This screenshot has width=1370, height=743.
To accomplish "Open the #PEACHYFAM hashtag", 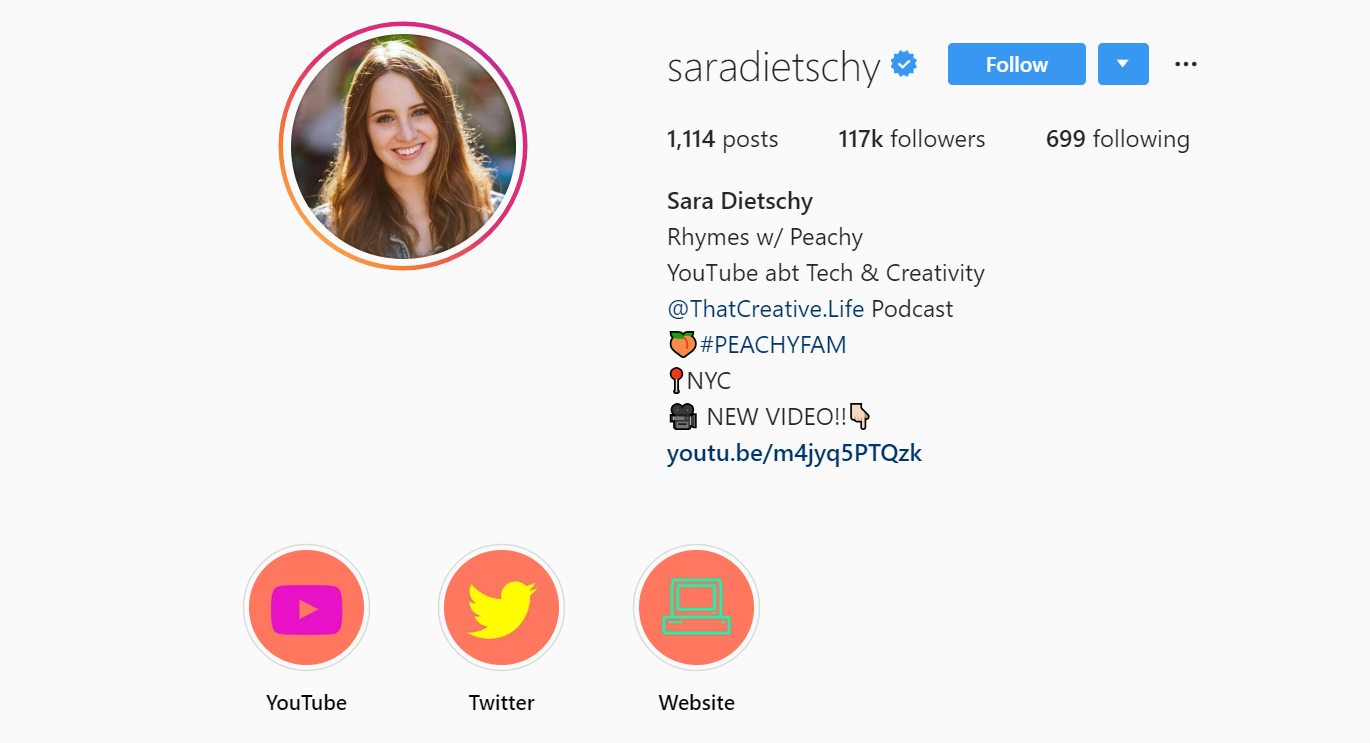I will [x=773, y=345].
